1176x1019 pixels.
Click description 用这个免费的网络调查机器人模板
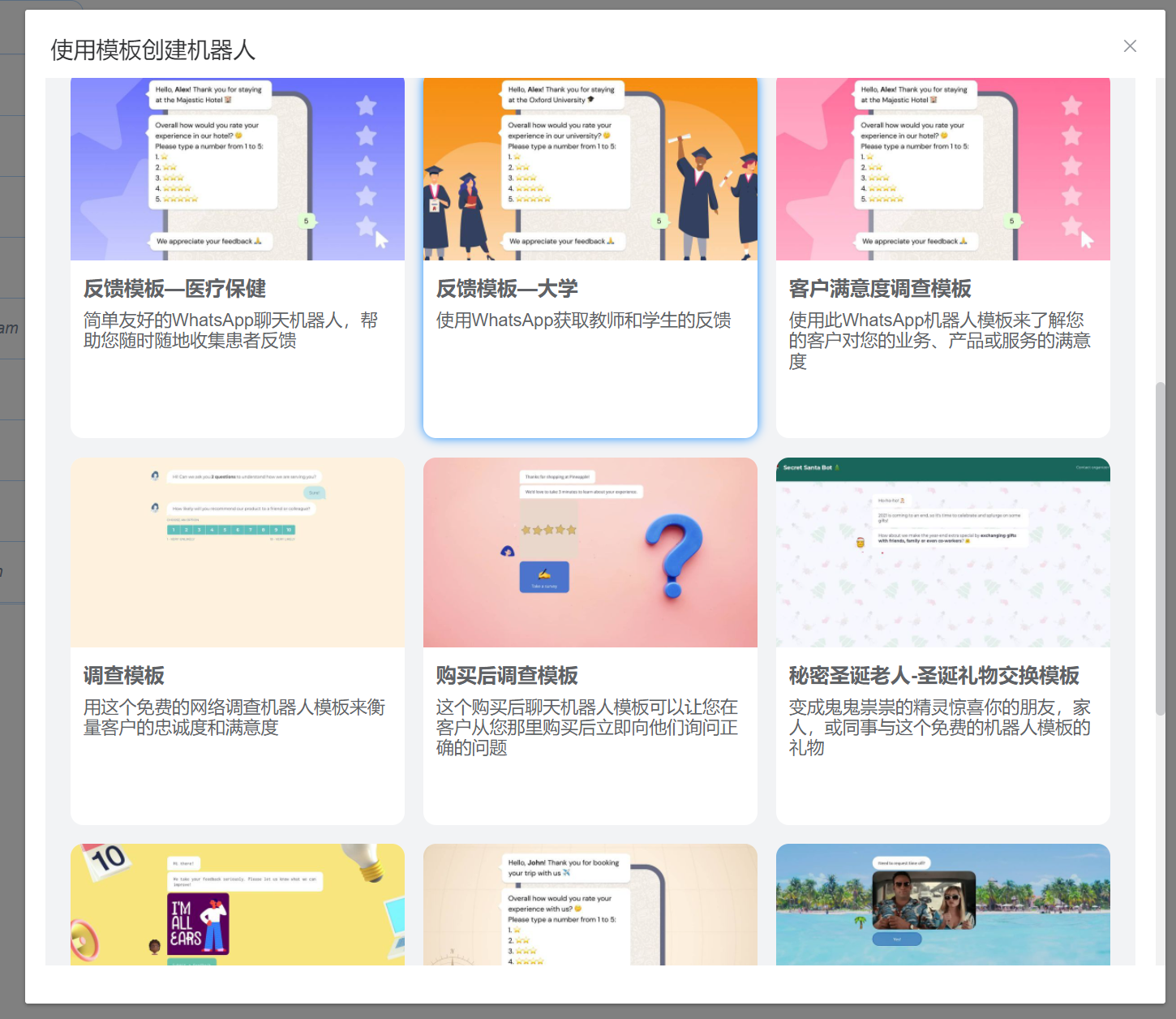(x=234, y=717)
